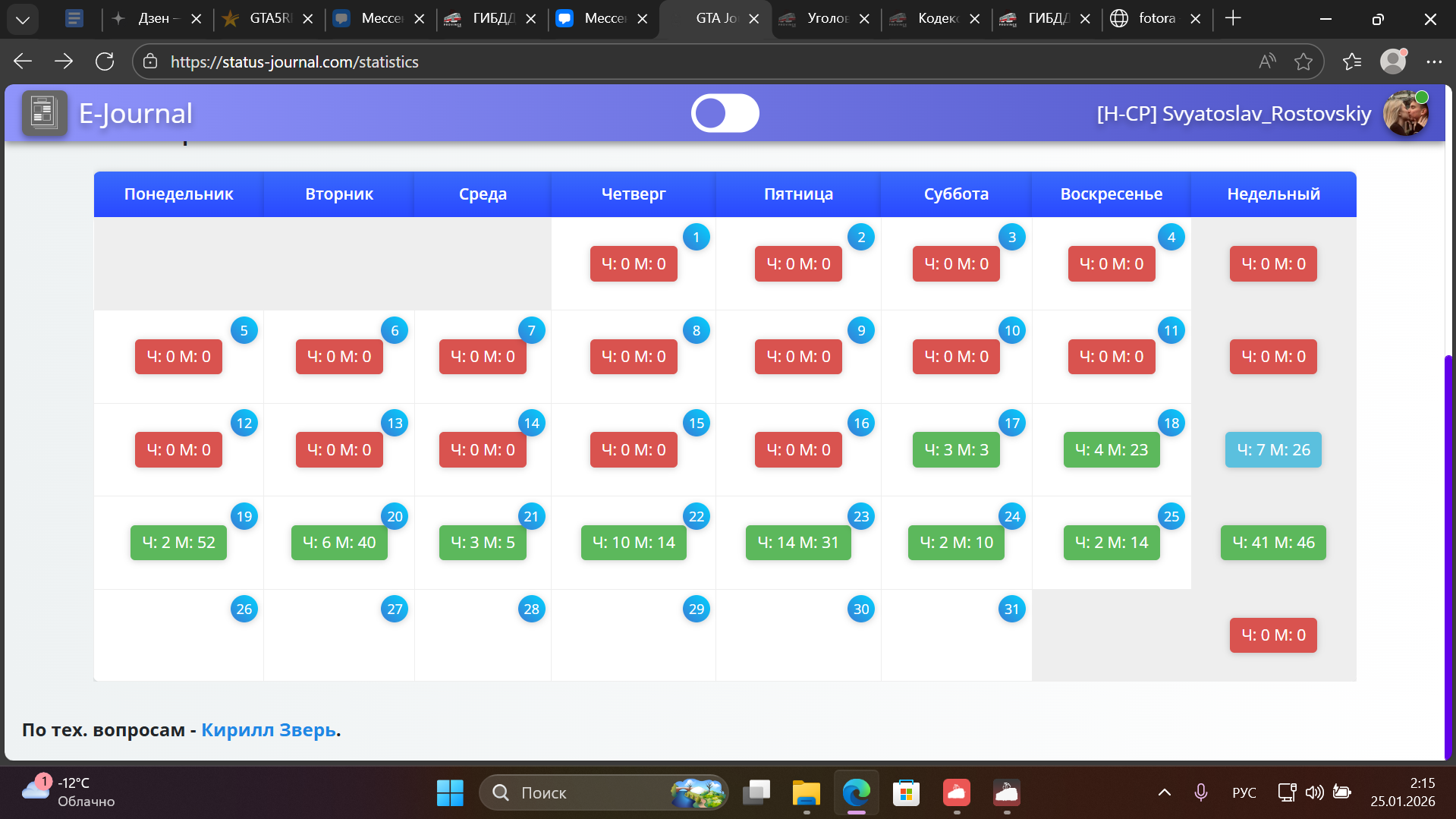
Task: Open Microsoft Store from taskbar
Action: [x=906, y=792]
